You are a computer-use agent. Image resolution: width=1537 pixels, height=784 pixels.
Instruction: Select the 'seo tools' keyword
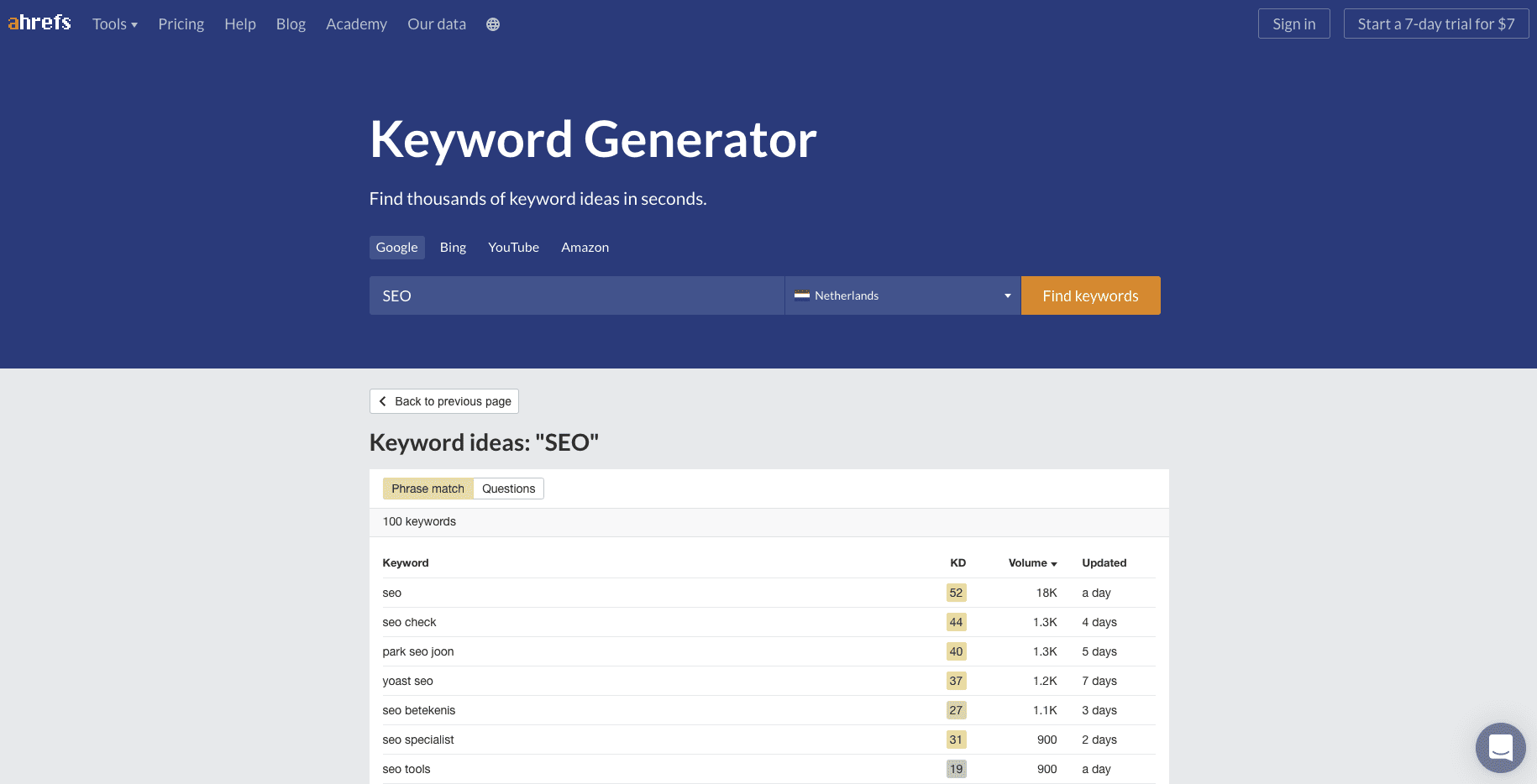[x=407, y=769]
